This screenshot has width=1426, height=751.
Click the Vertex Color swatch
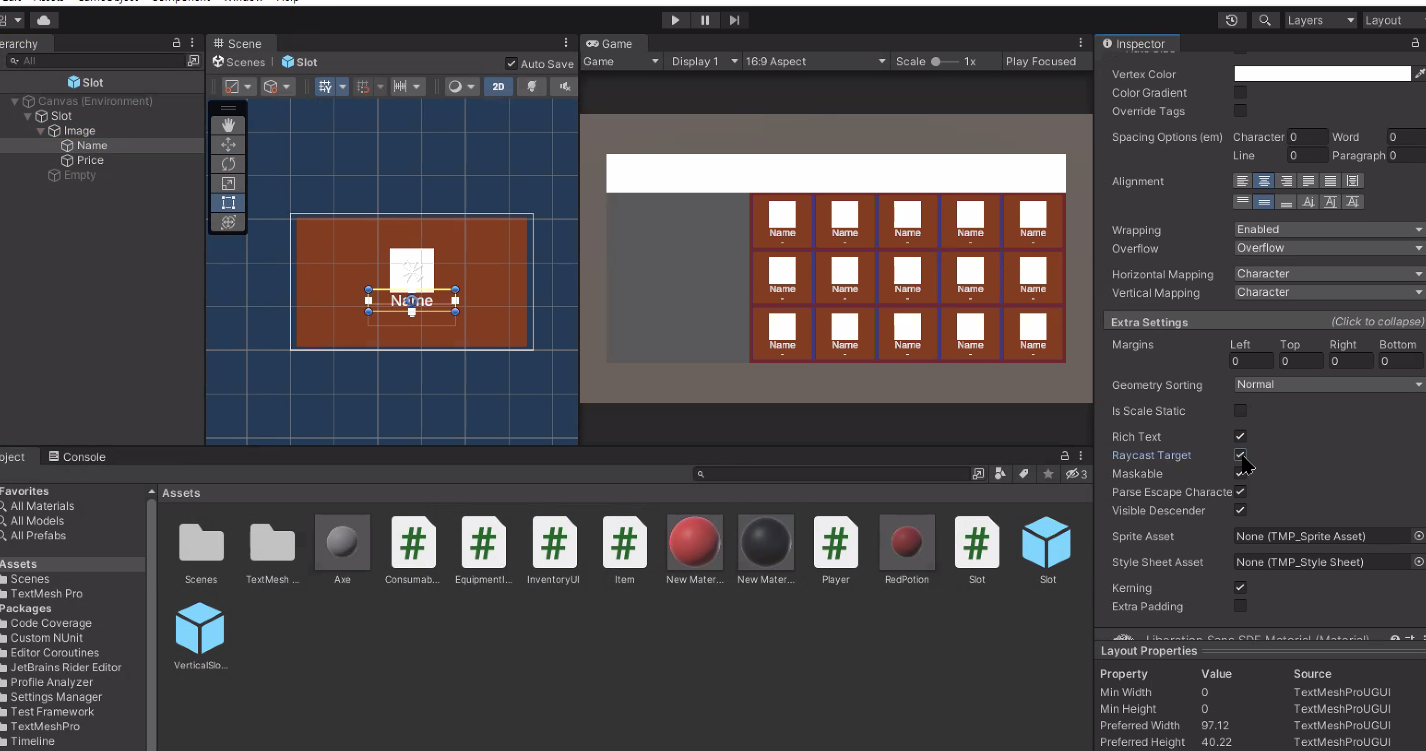pos(1322,74)
